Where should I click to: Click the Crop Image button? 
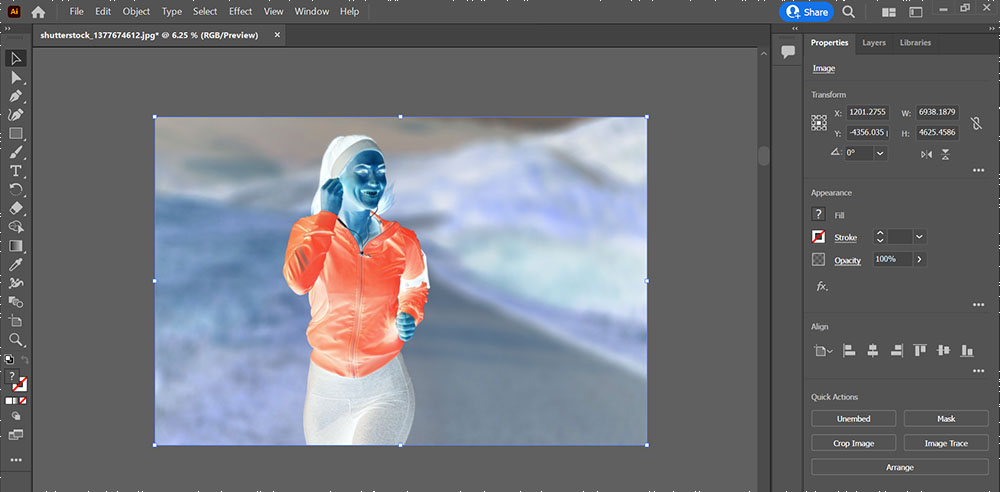[853, 443]
